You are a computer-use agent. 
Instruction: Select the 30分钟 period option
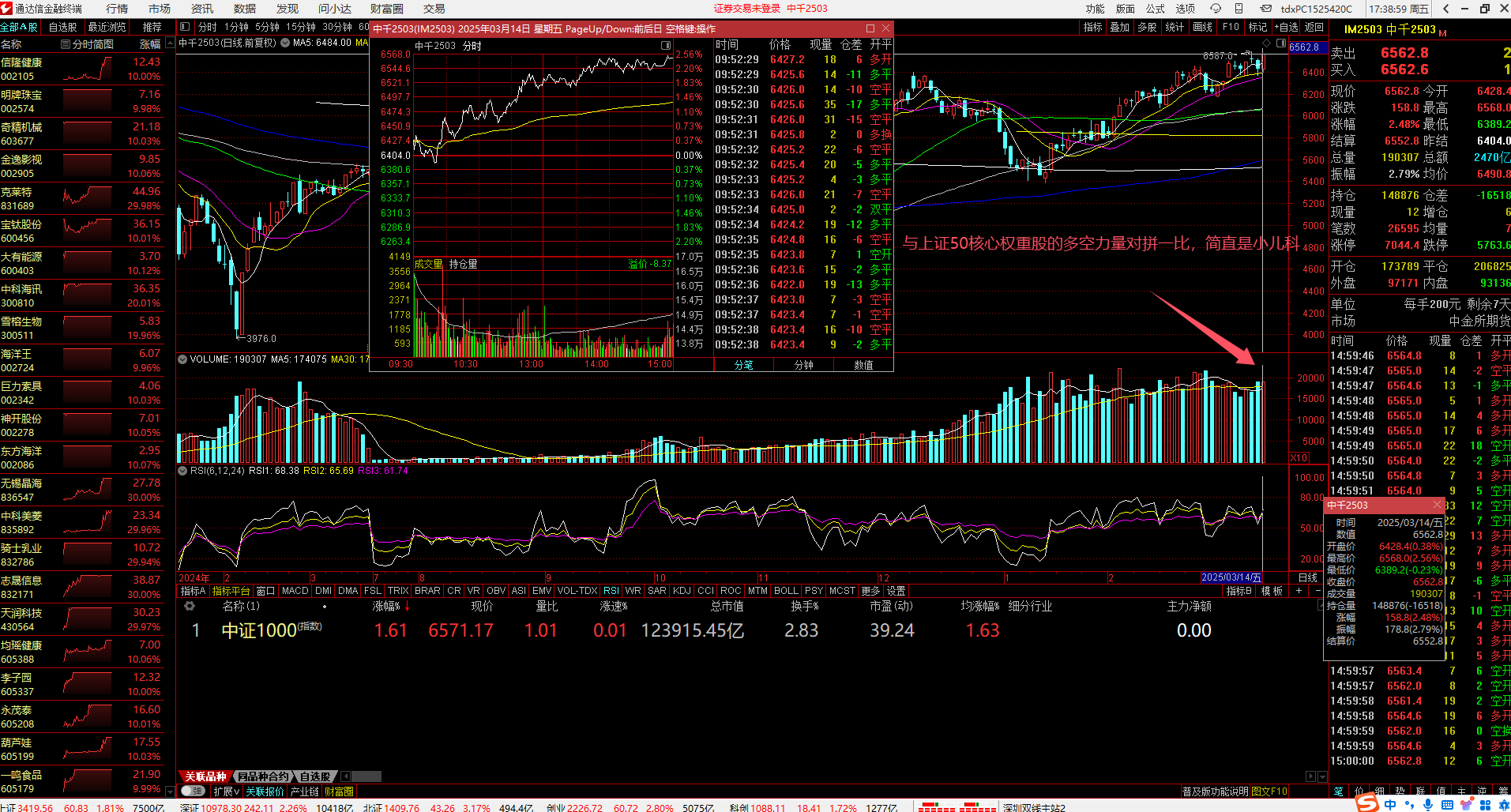[337, 27]
